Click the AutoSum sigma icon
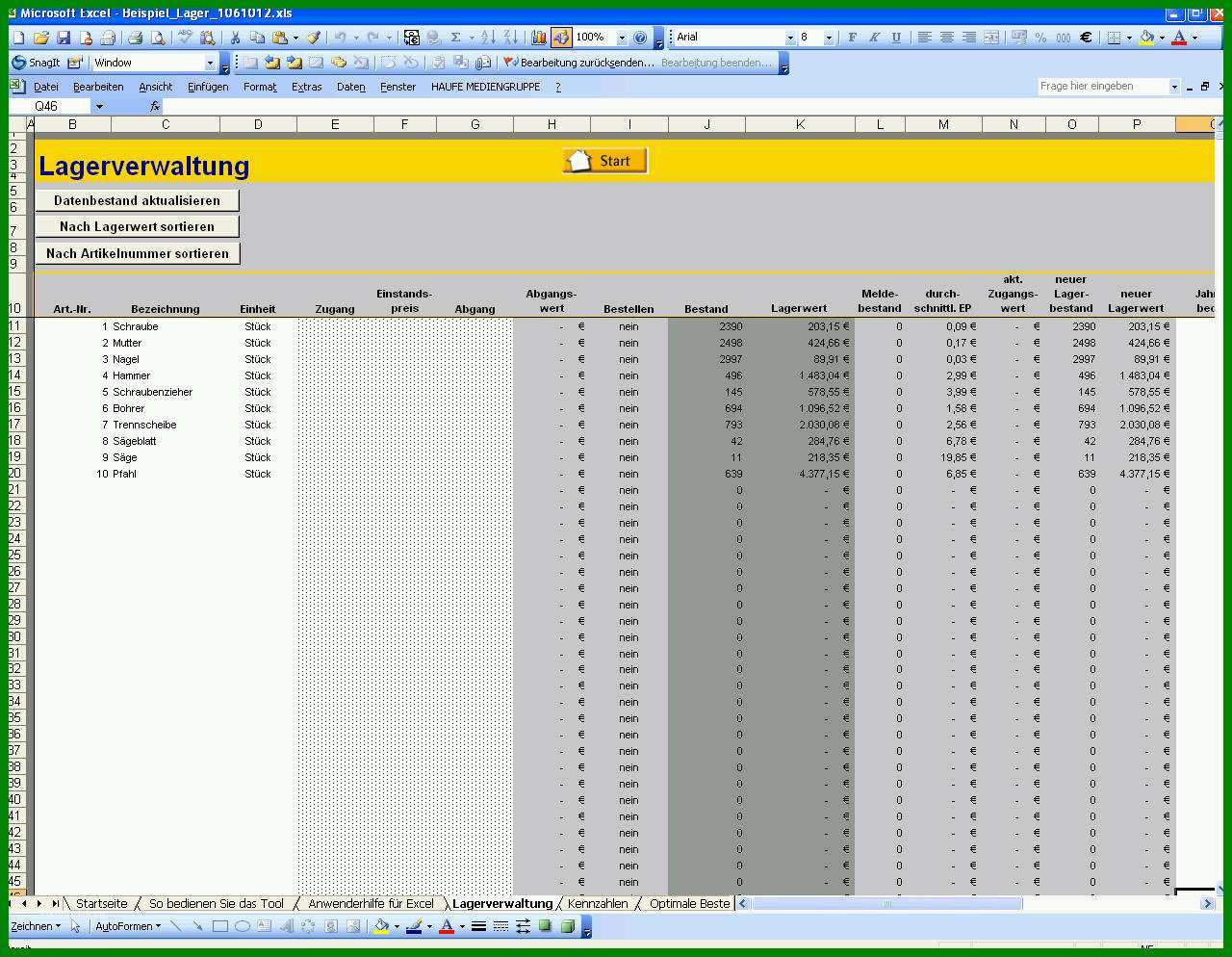 point(455,38)
